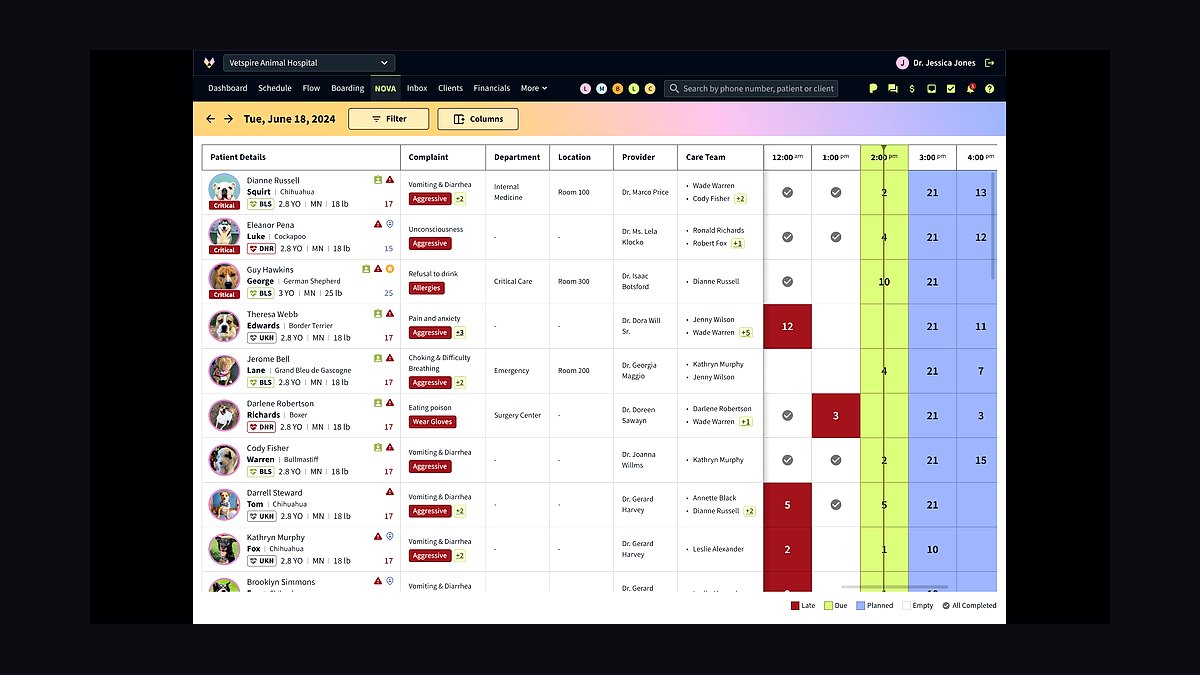Viewport: 1200px width, 675px height.
Task: Click the current-time marker on 2:00 pm column
Action: pos(883,148)
